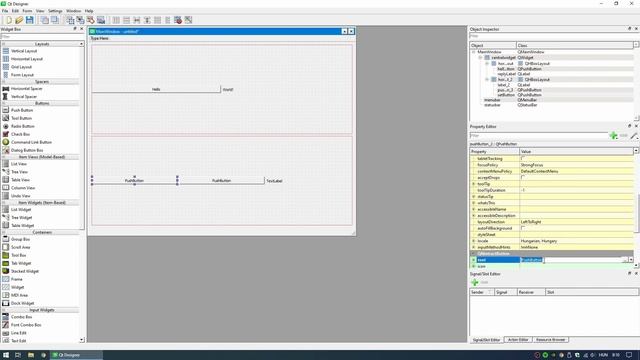Select the statusbar row in Object Inspector
Screen dimensions: 640x360
pos(552,105)
